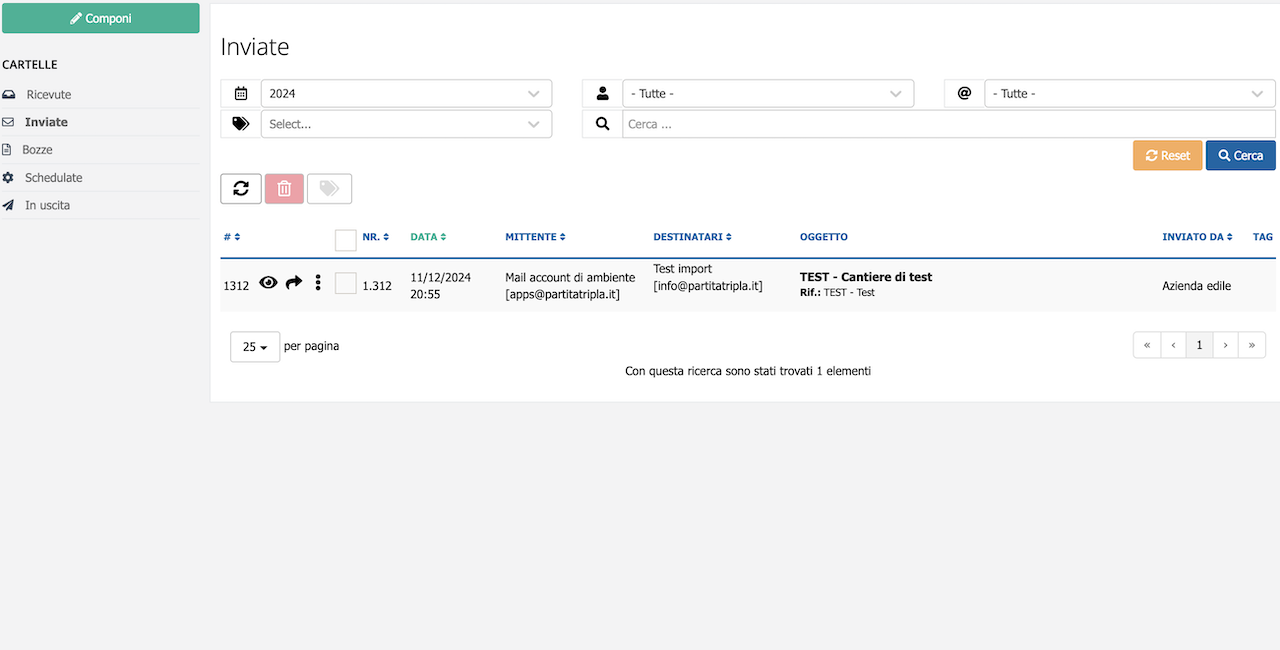Click the tag assignment button in toolbar

coord(329,189)
